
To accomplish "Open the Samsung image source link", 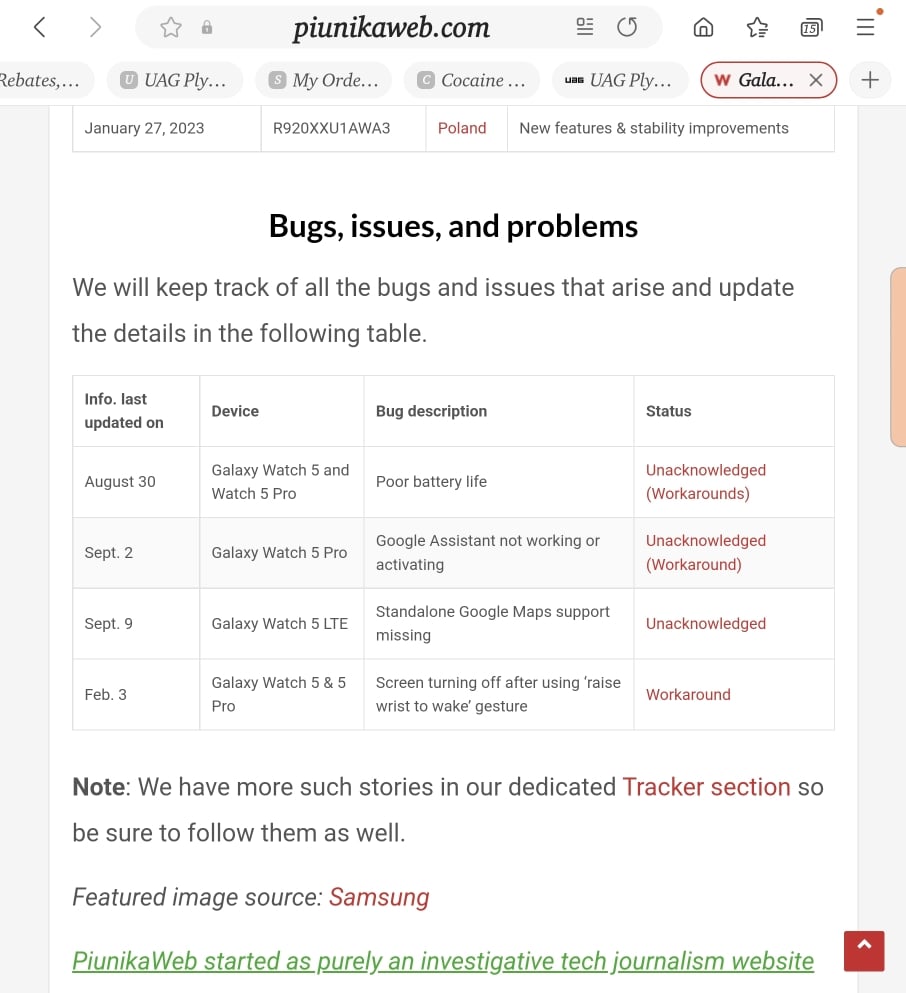I will [x=379, y=897].
